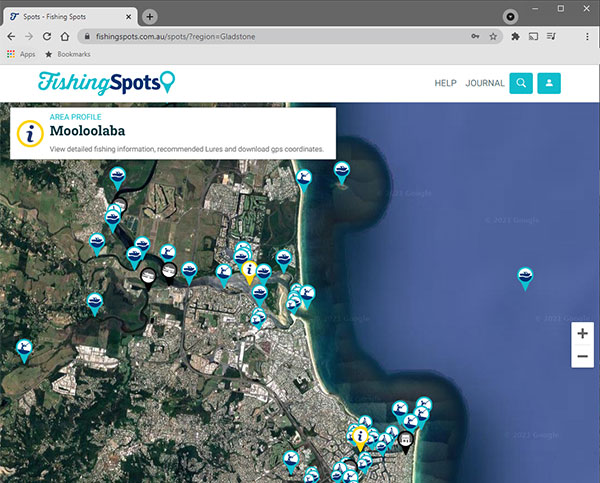Screen dimensions: 600x483
Task: Open the user account button
Action: [549, 83]
